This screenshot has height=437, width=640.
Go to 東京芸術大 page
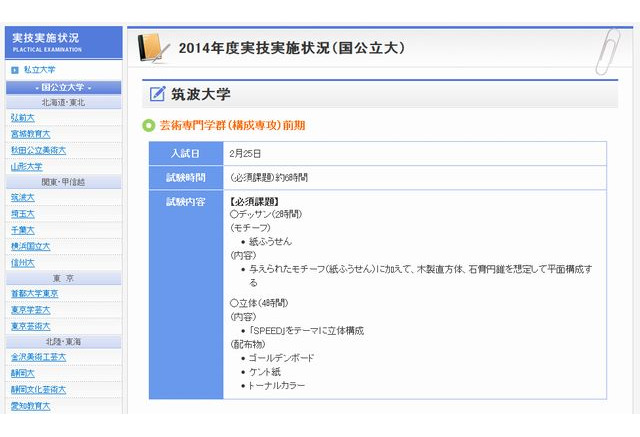coord(30,326)
